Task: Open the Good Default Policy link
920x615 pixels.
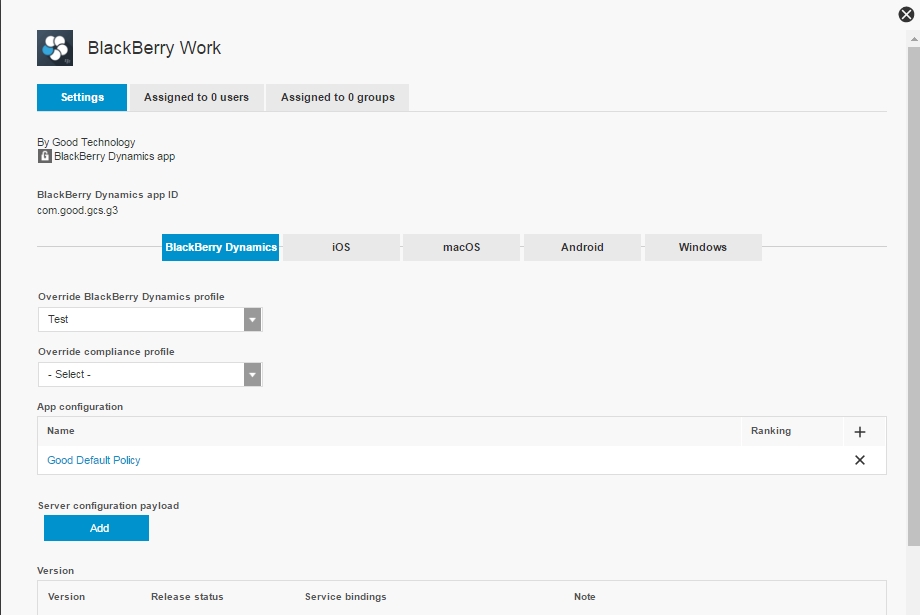Action: point(94,460)
